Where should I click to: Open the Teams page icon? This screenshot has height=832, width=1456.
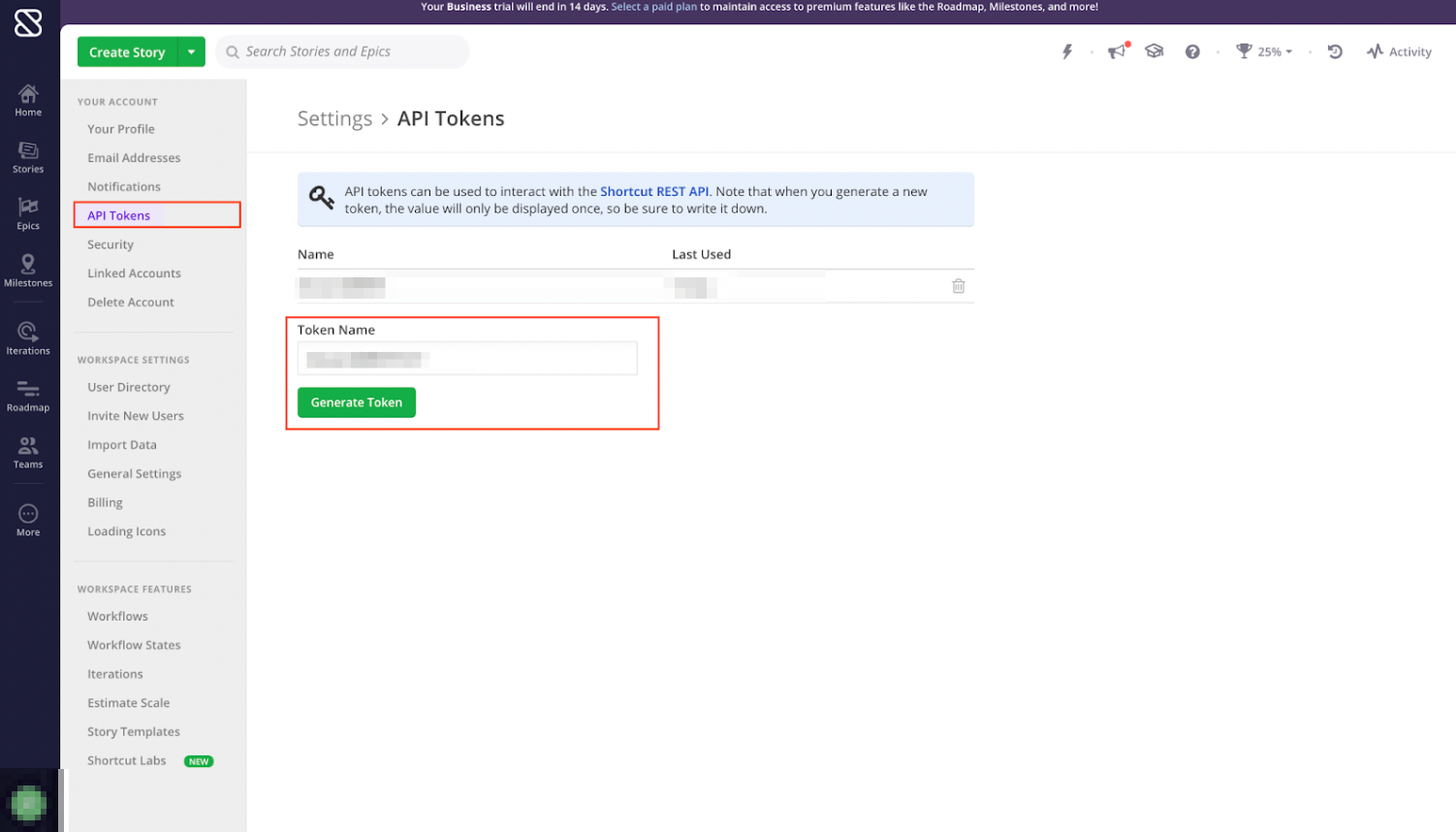[x=28, y=452]
